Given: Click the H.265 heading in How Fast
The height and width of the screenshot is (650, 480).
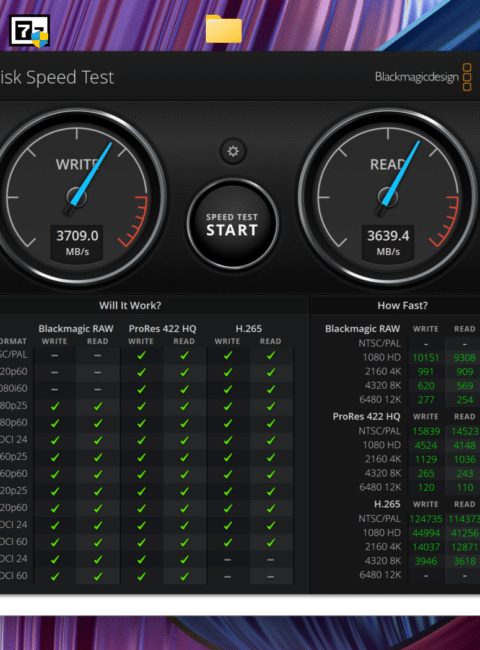Looking at the screenshot, I should (387, 504).
